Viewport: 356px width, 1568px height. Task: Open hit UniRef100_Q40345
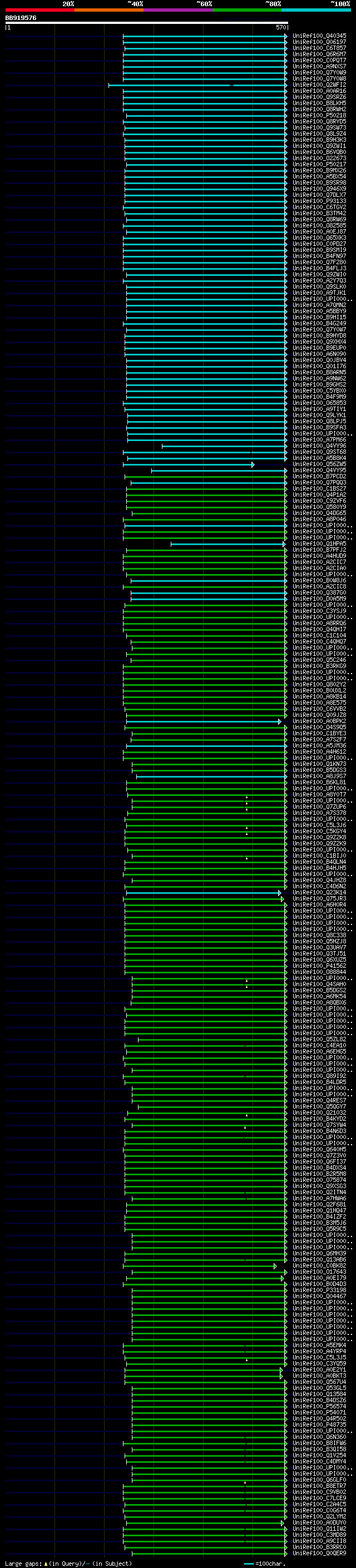(319, 36)
